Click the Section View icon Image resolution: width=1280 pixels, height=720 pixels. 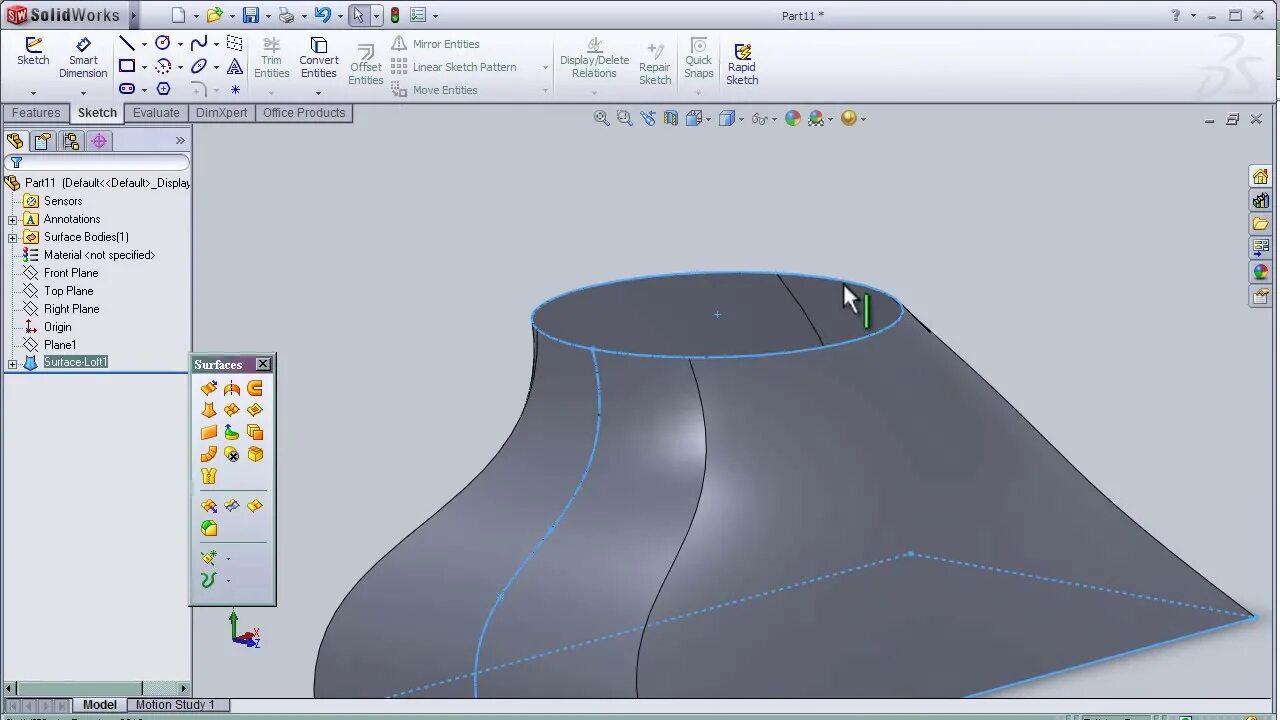[x=671, y=118]
